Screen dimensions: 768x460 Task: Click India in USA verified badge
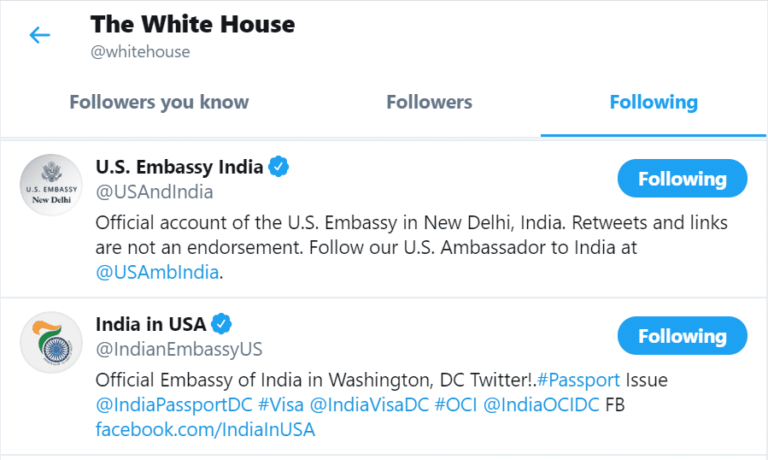221,324
